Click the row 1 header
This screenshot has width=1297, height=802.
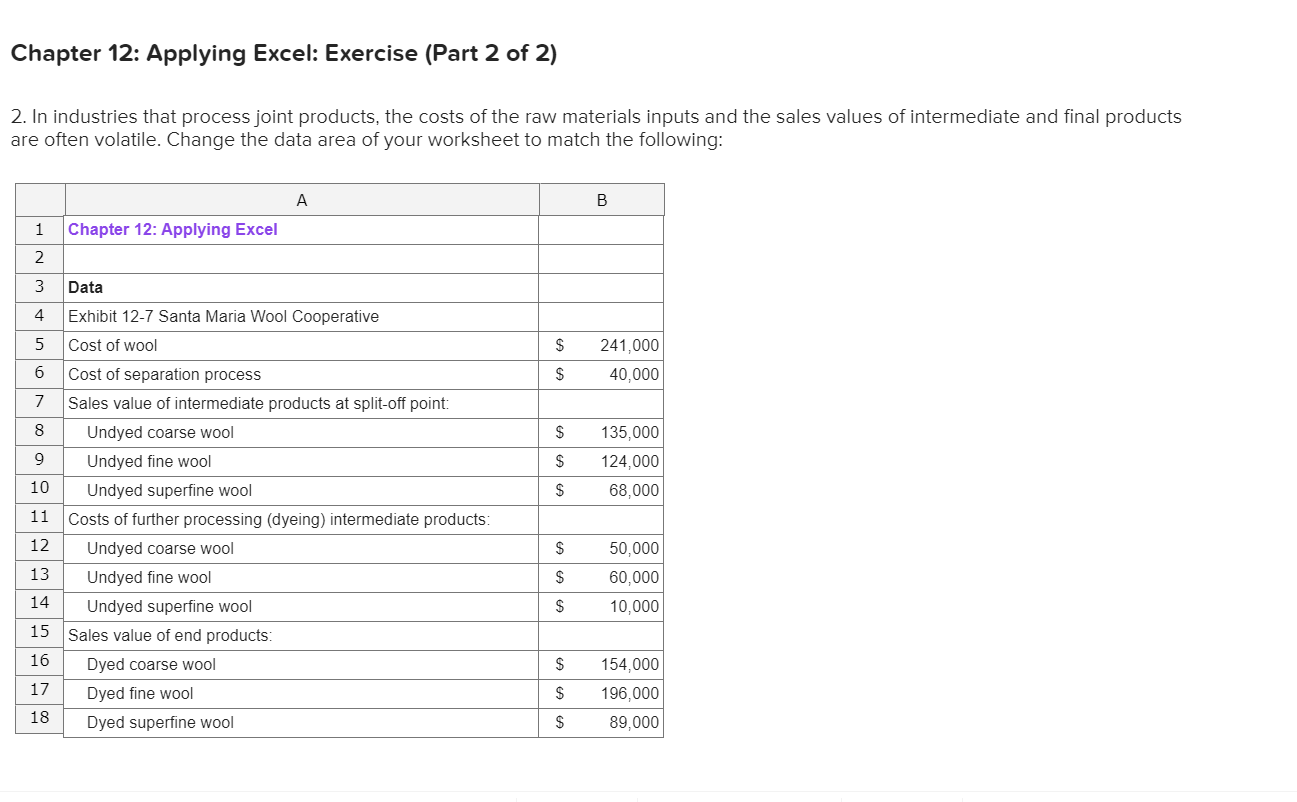point(38,229)
